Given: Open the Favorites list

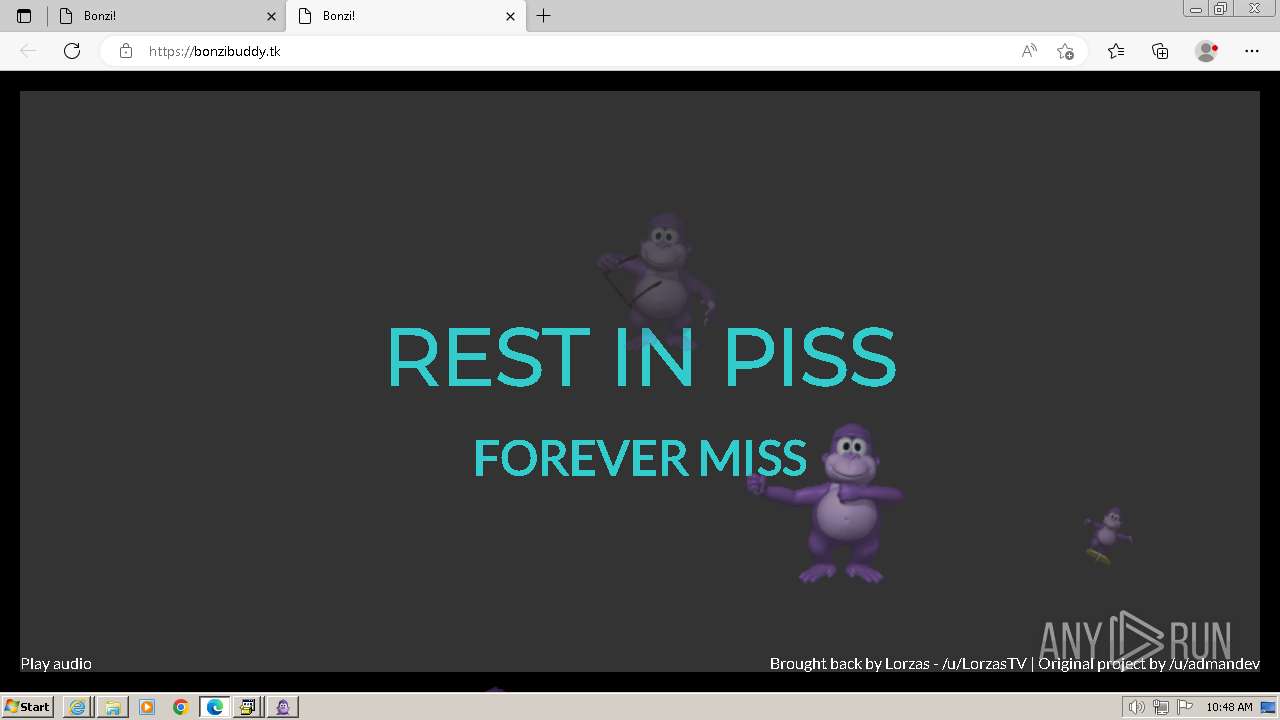Looking at the screenshot, I should 1116,51.
